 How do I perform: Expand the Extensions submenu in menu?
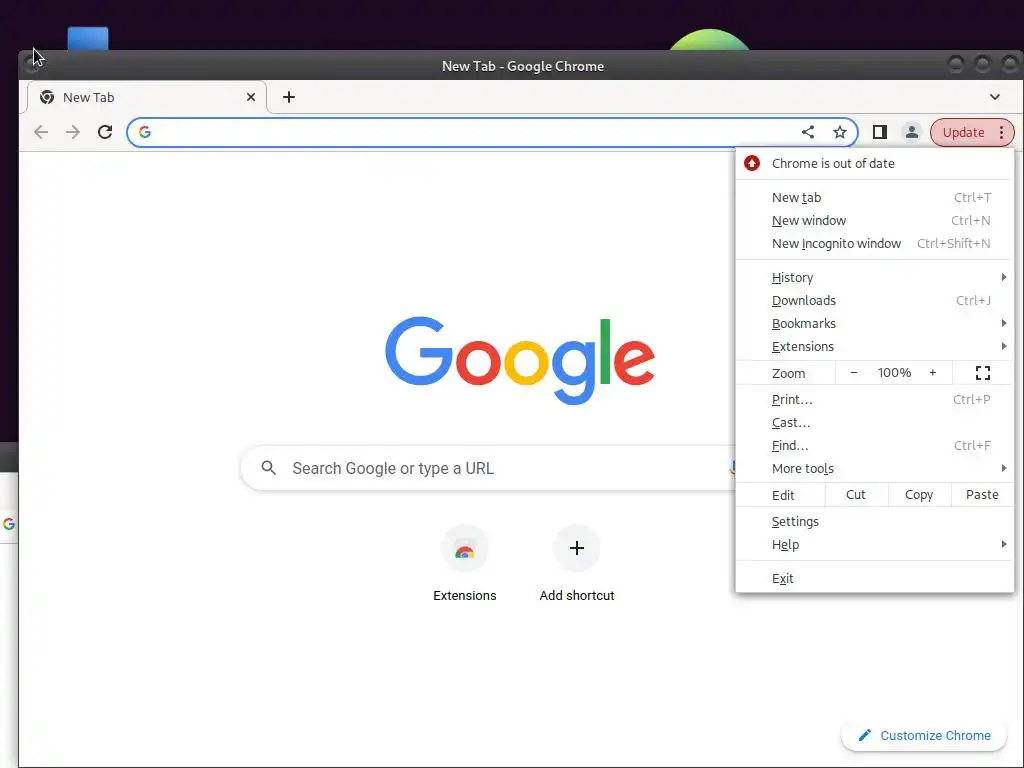pos(875,346)
